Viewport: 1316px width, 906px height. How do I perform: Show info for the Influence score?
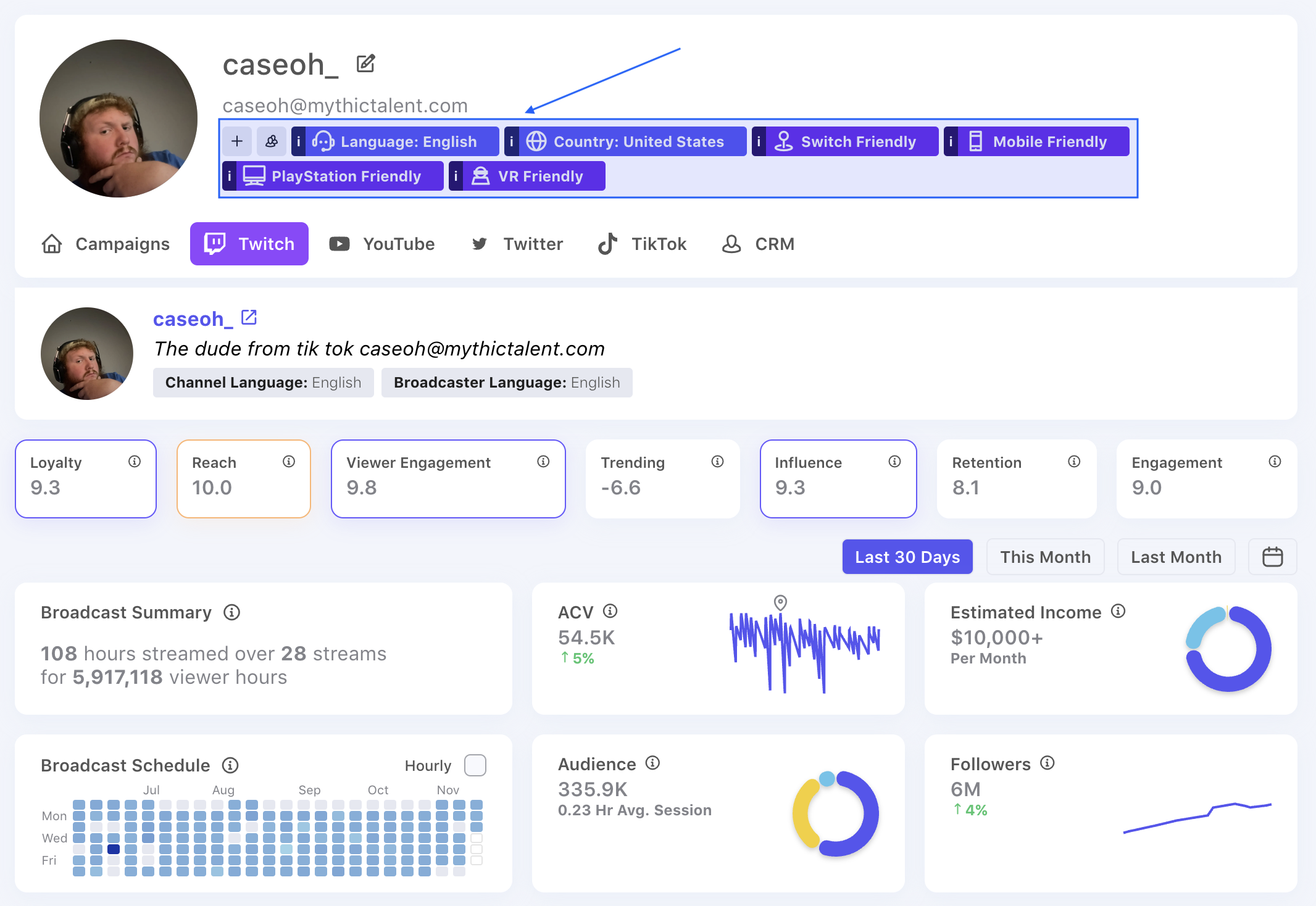[894, 462]
